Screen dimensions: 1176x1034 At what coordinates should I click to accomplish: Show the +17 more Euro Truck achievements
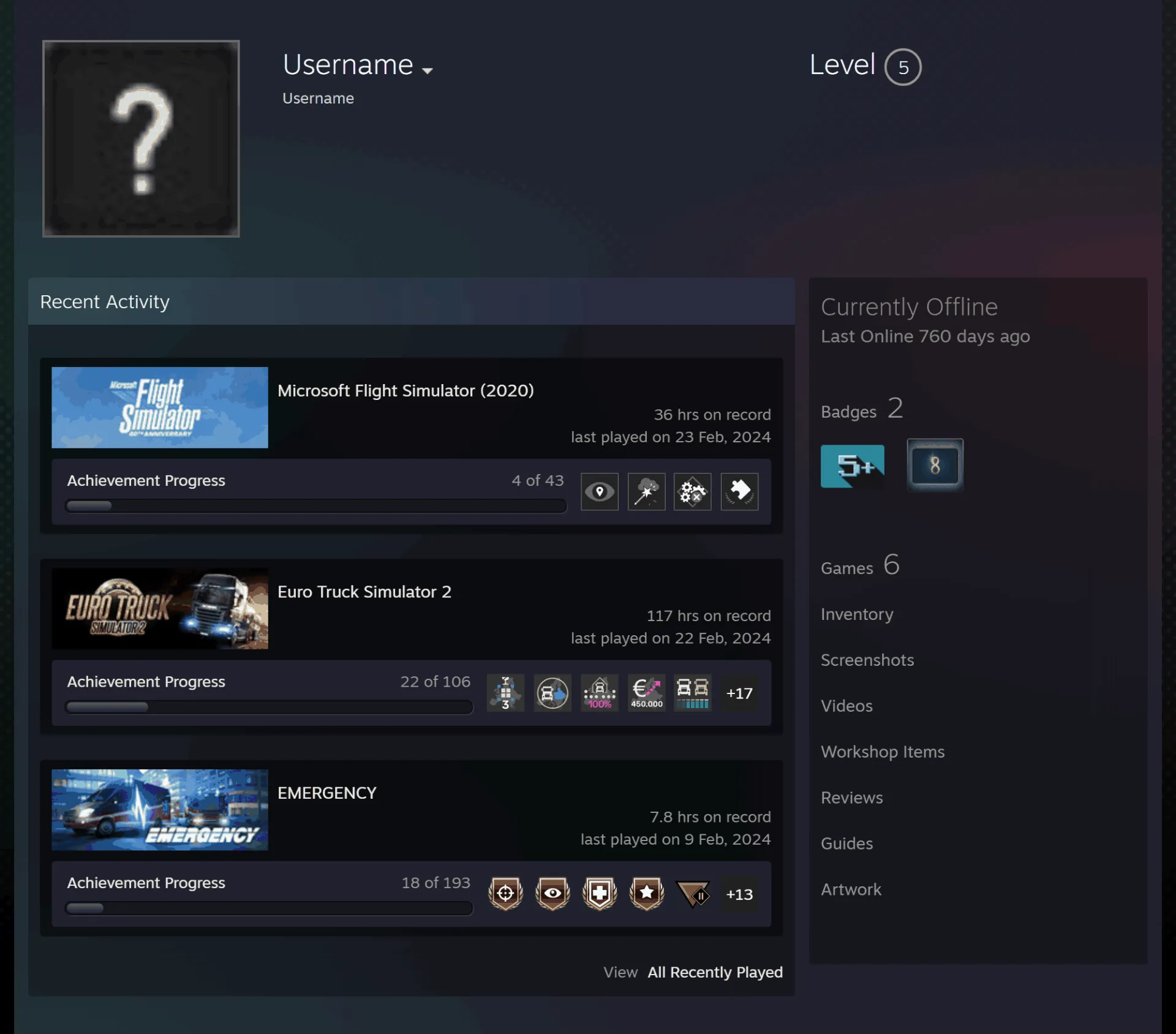click(739, 693)
